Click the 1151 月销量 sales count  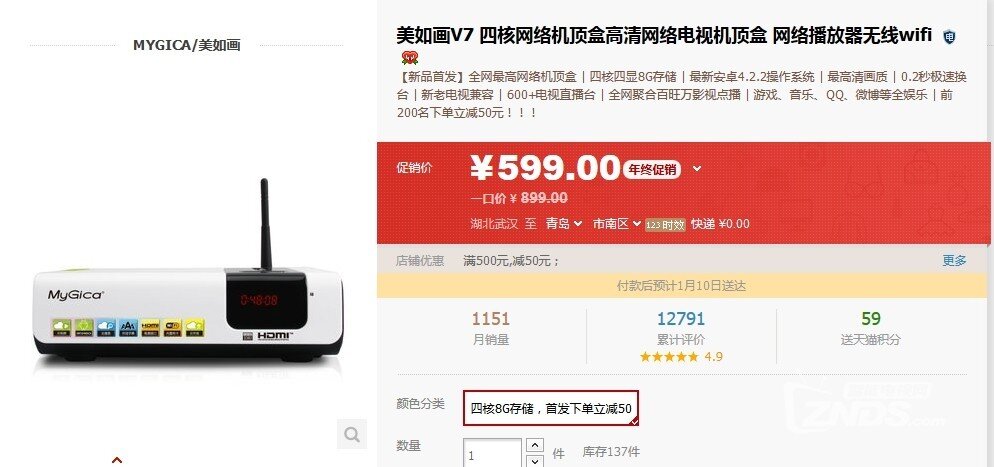491,328
